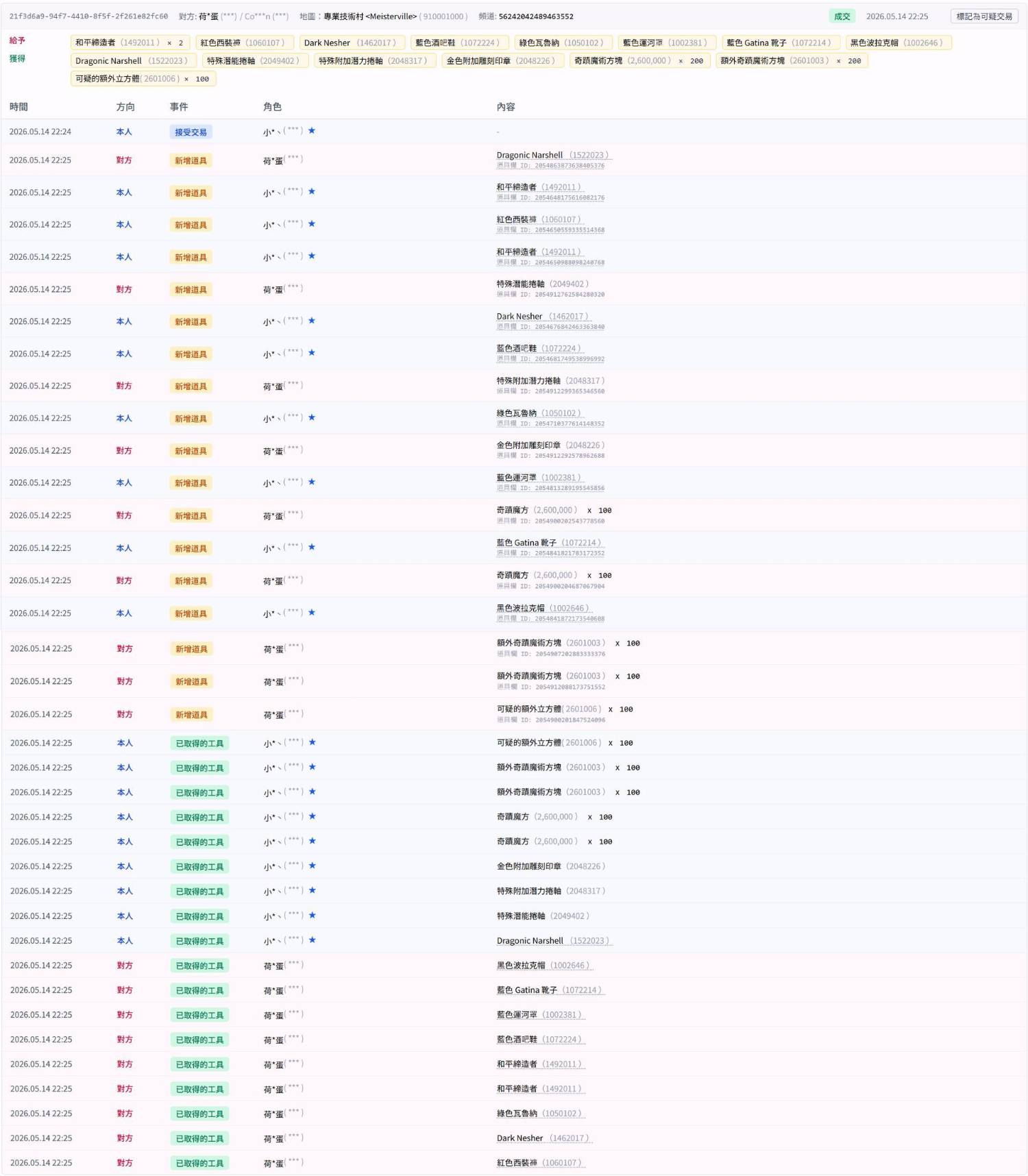Click the star in 特殊附加潛力捲軸 已取得的工具 row

(313, 890)
